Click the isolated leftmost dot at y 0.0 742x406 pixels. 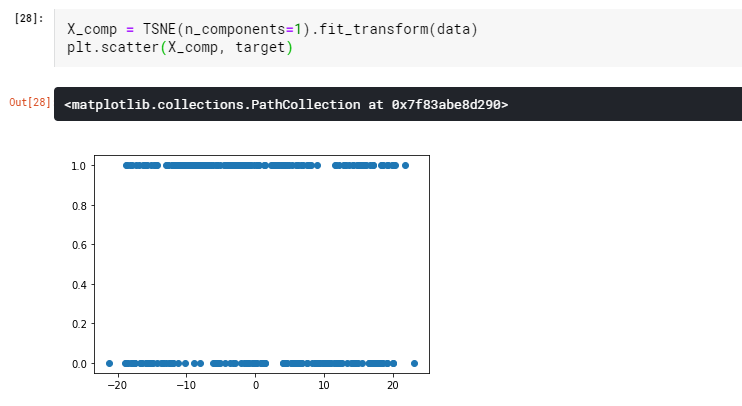(109, 363)
